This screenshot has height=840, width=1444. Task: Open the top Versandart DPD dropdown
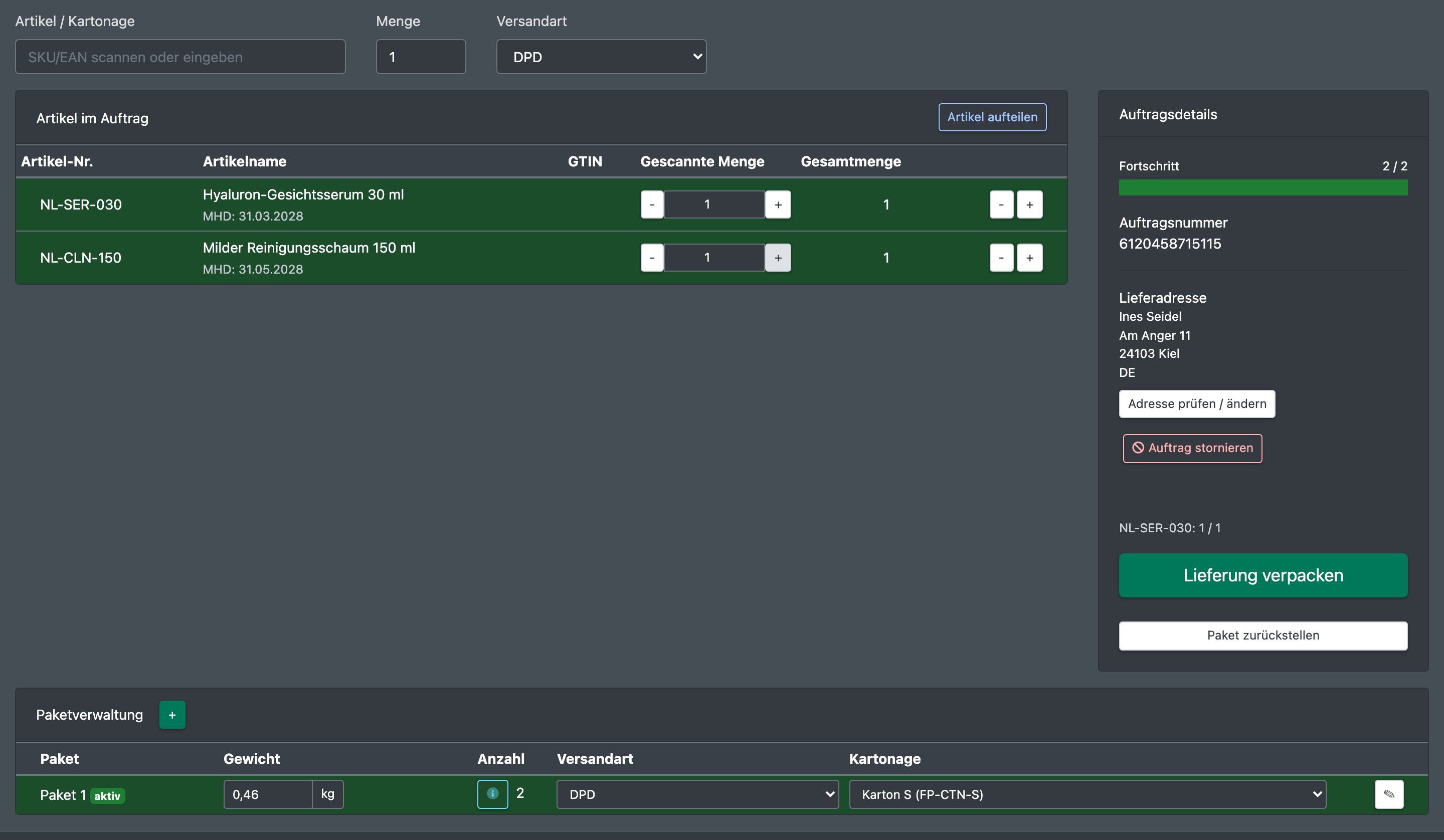(x=601, y=57)
